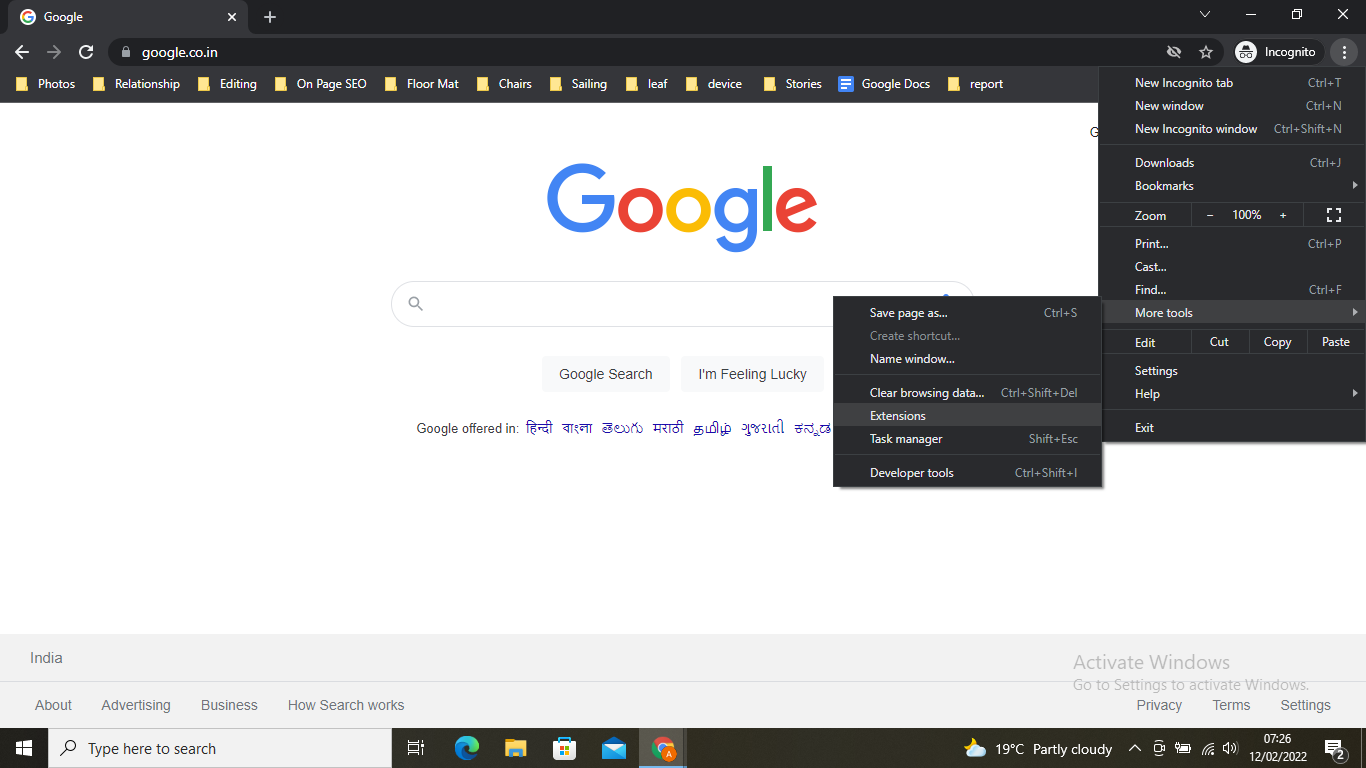1366x768 pixels.
Task: Expand the Bookmarks submenu
Action: click(1232, 186)
